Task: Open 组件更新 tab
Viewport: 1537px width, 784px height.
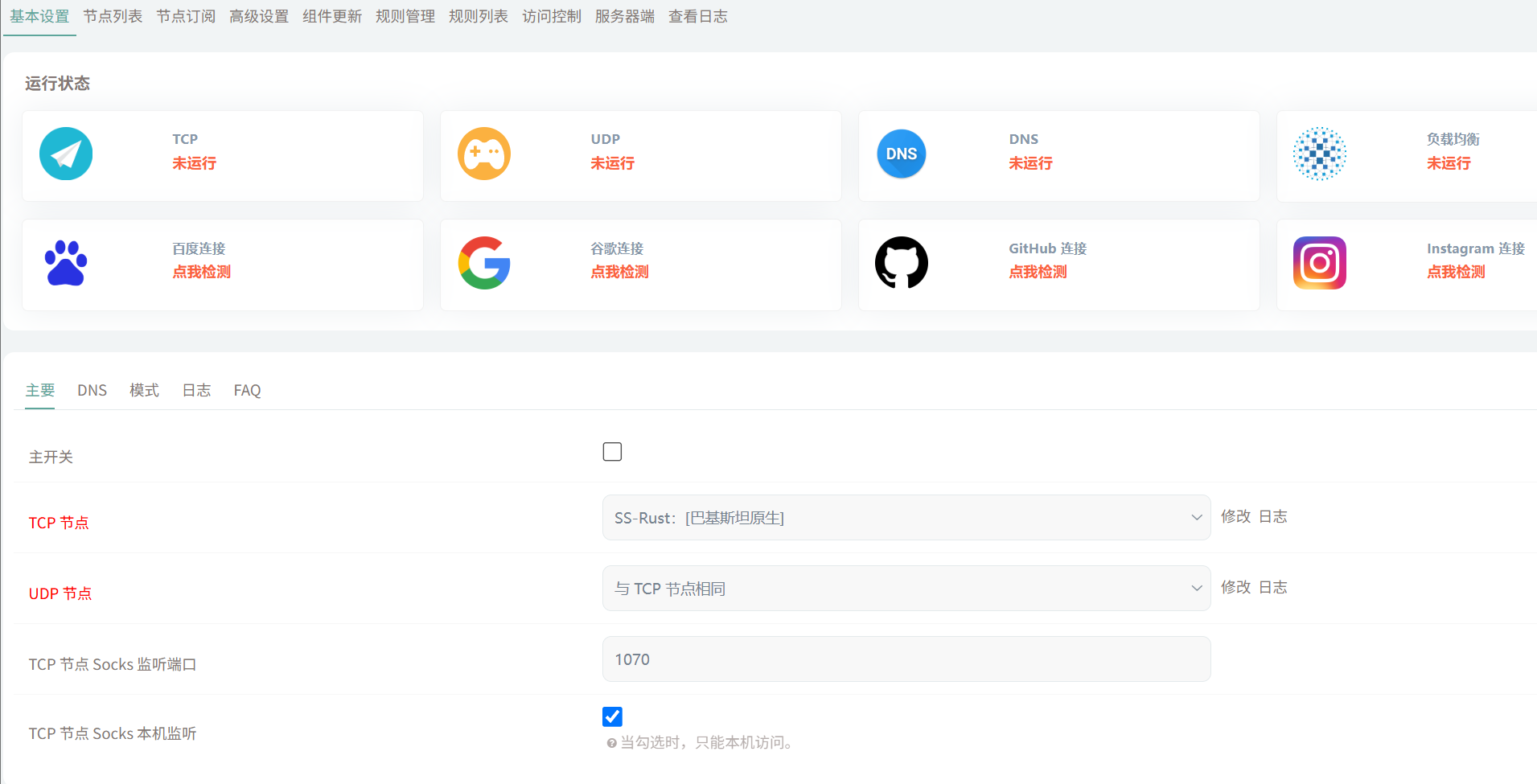Action: point(332,16)
